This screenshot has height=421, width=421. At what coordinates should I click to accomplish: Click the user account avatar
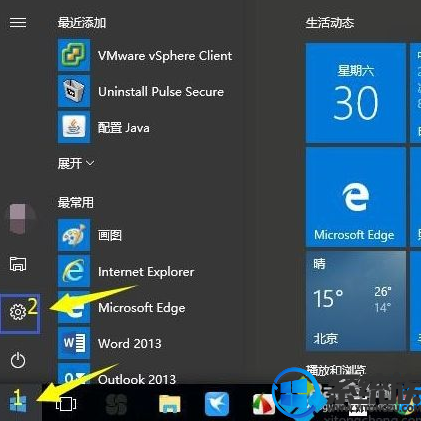(19, 219)
